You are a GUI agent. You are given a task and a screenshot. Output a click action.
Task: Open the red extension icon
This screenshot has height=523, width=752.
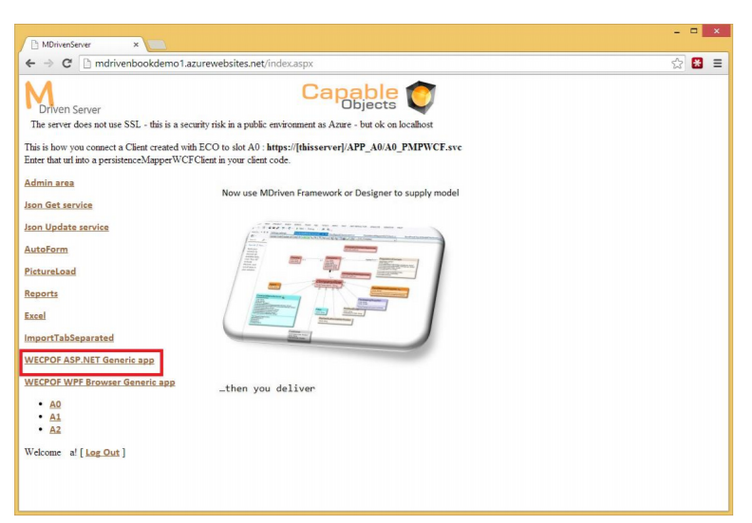697,63
